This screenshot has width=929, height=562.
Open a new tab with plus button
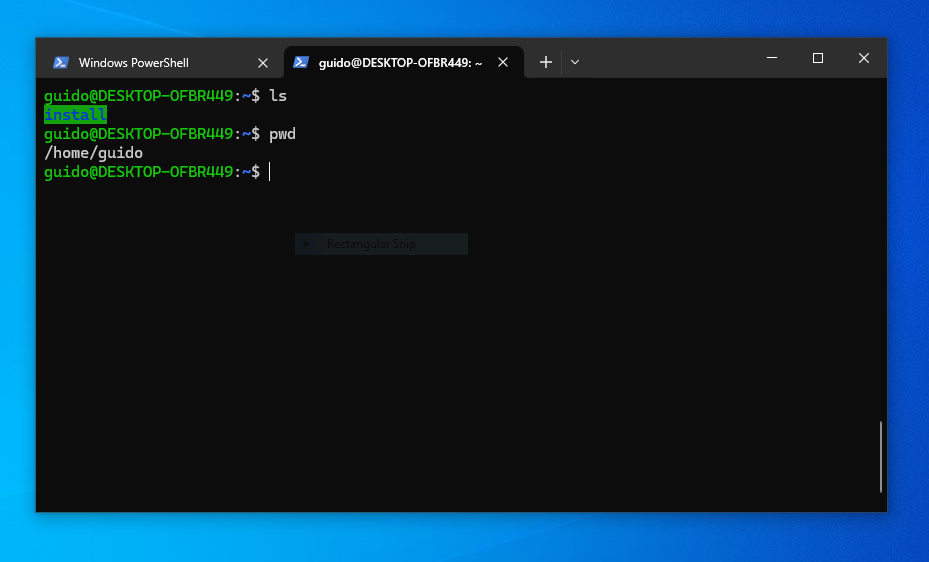546,62
